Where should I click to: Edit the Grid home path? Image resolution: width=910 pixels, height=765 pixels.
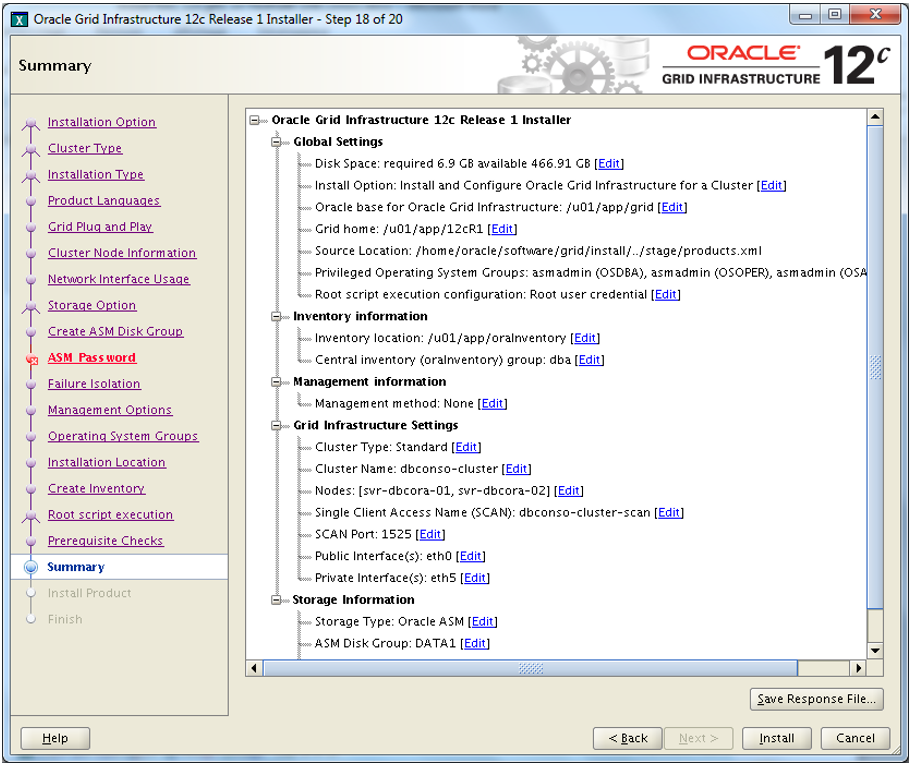[x=502, y=229]
